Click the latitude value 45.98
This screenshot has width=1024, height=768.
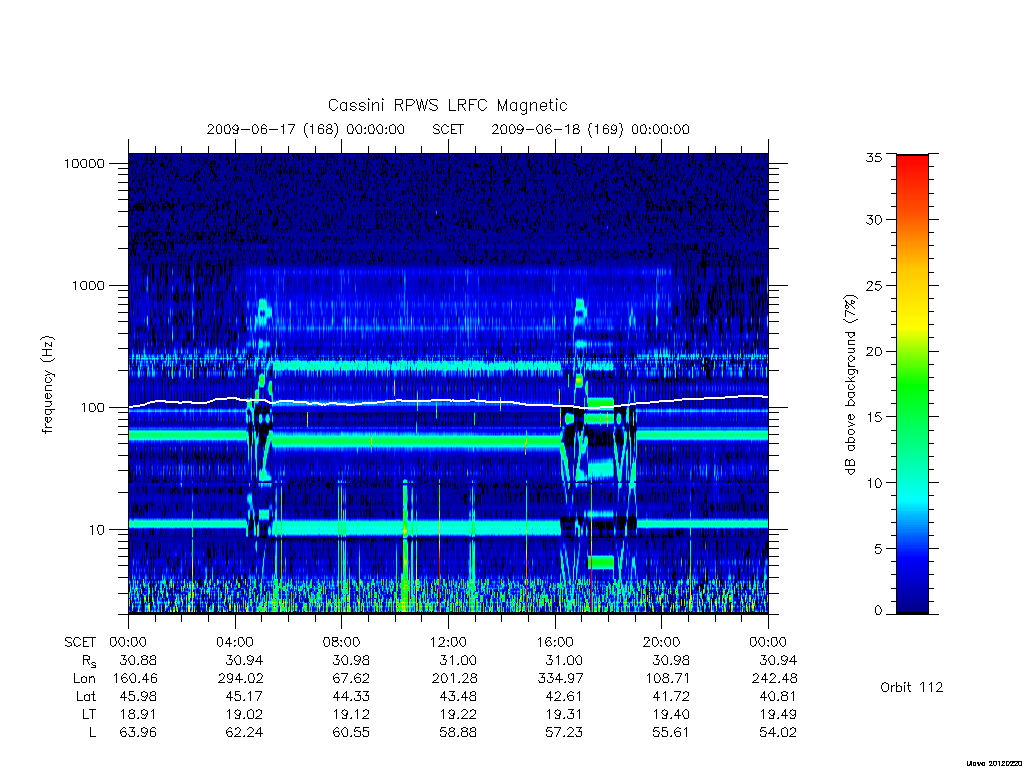tap(138, 697)
